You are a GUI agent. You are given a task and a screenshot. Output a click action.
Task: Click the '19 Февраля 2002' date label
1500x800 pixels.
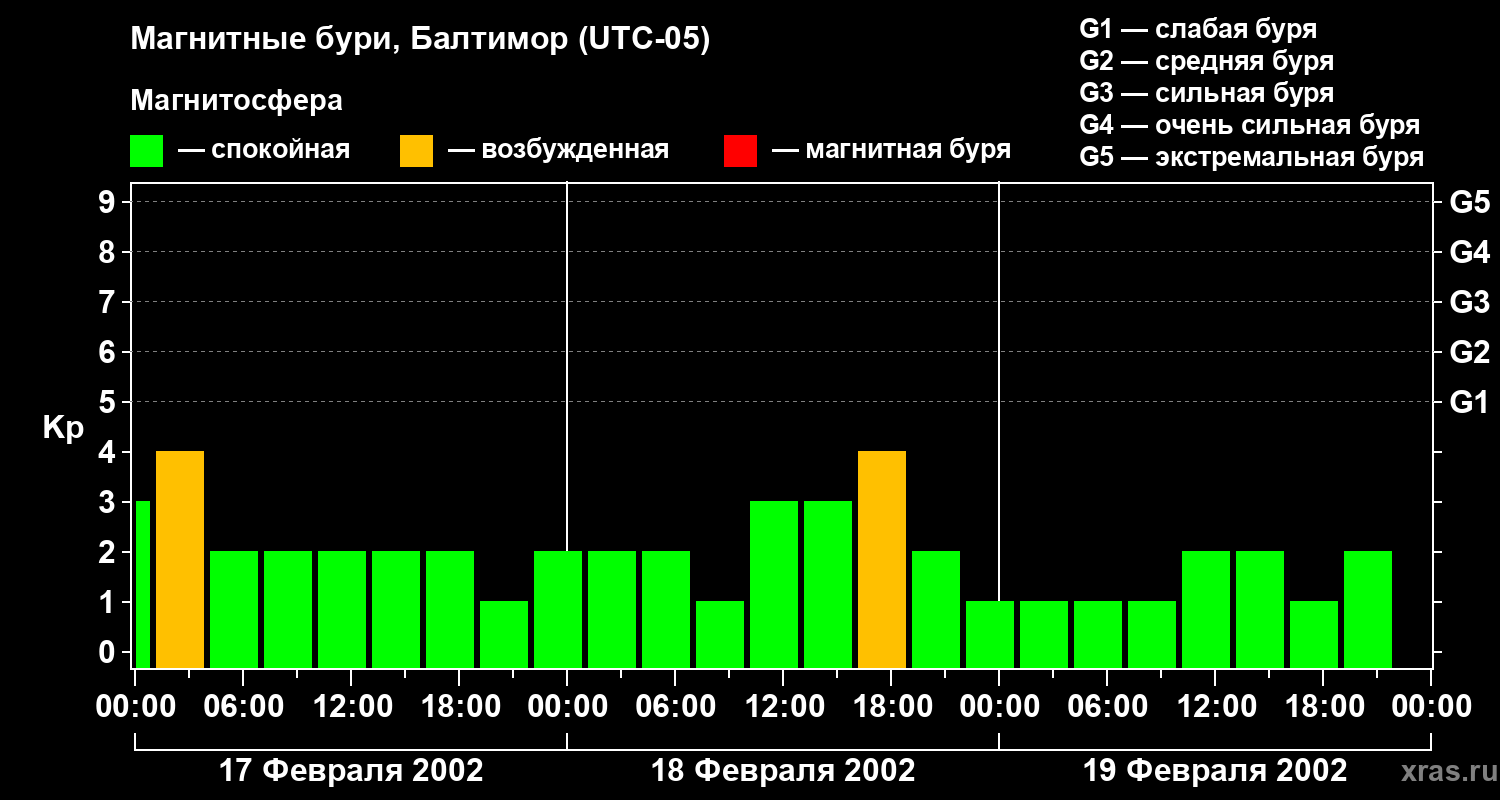click(1215, 771)
